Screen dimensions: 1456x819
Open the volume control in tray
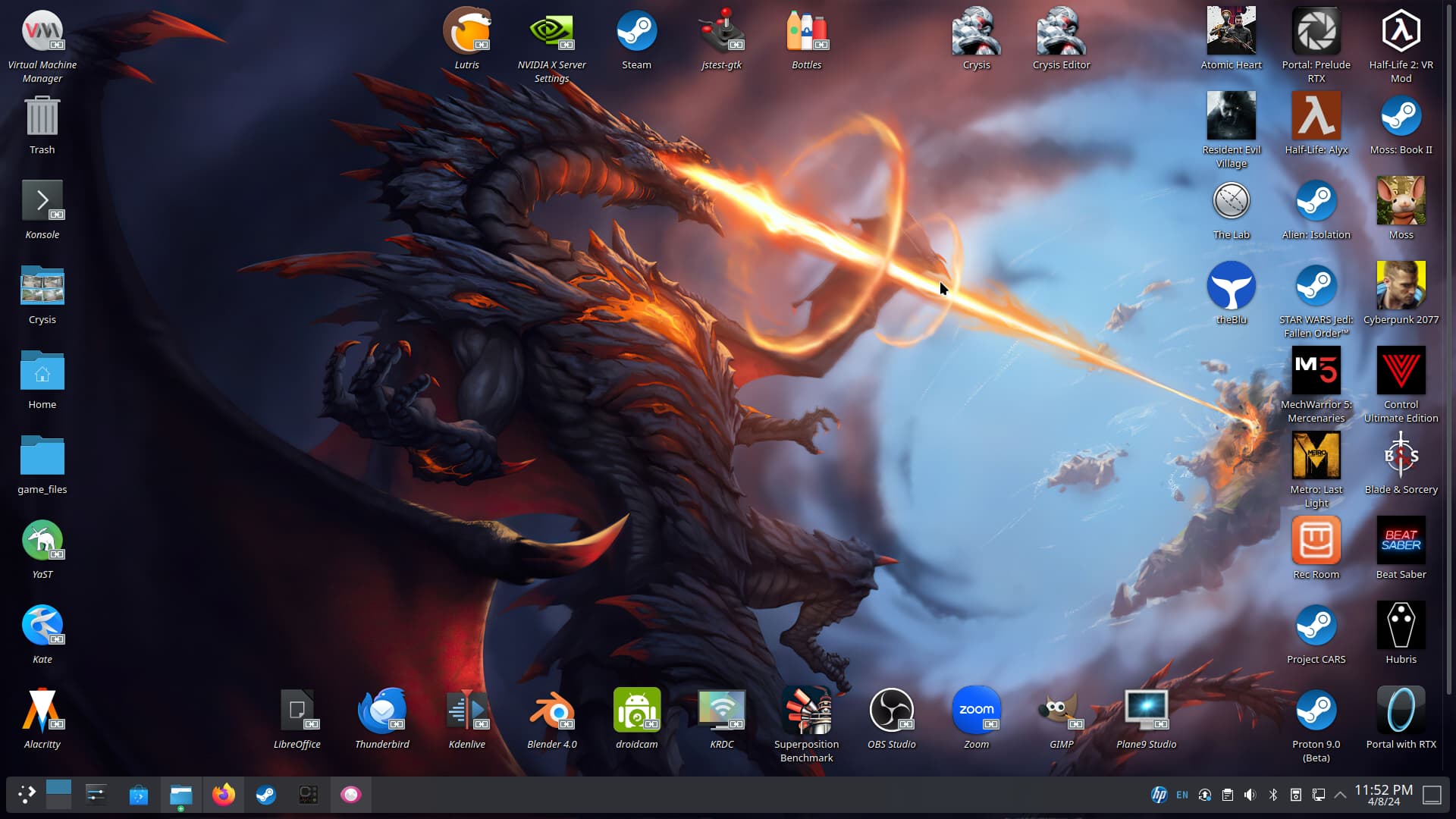point(1250,795)
